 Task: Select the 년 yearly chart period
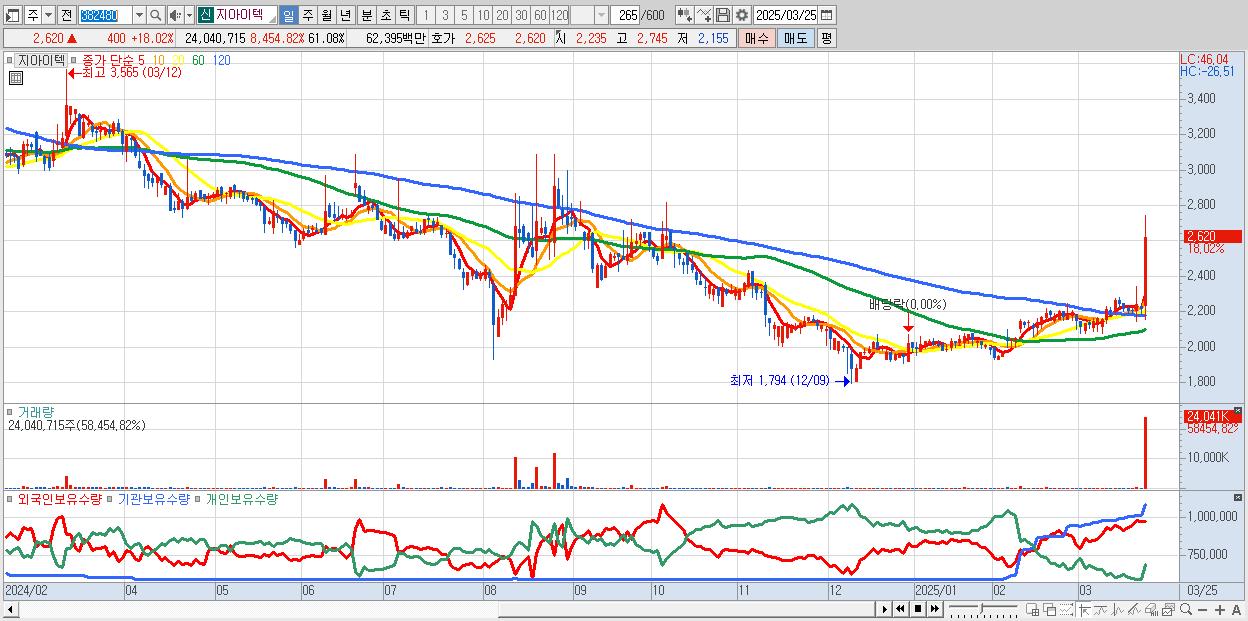coord(345,15)
